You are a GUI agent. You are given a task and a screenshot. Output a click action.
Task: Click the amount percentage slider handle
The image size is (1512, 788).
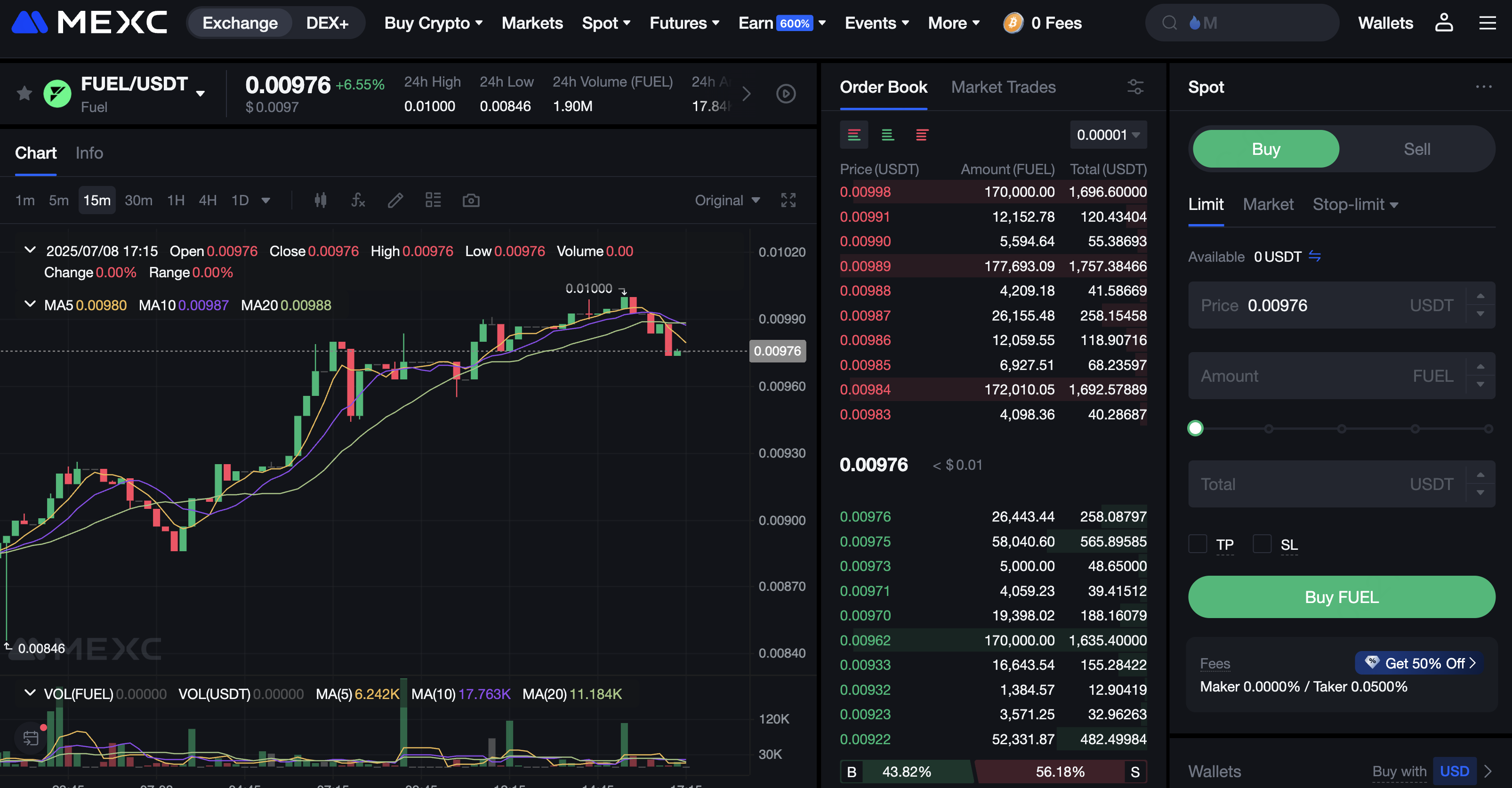(x=1195, y=428)
